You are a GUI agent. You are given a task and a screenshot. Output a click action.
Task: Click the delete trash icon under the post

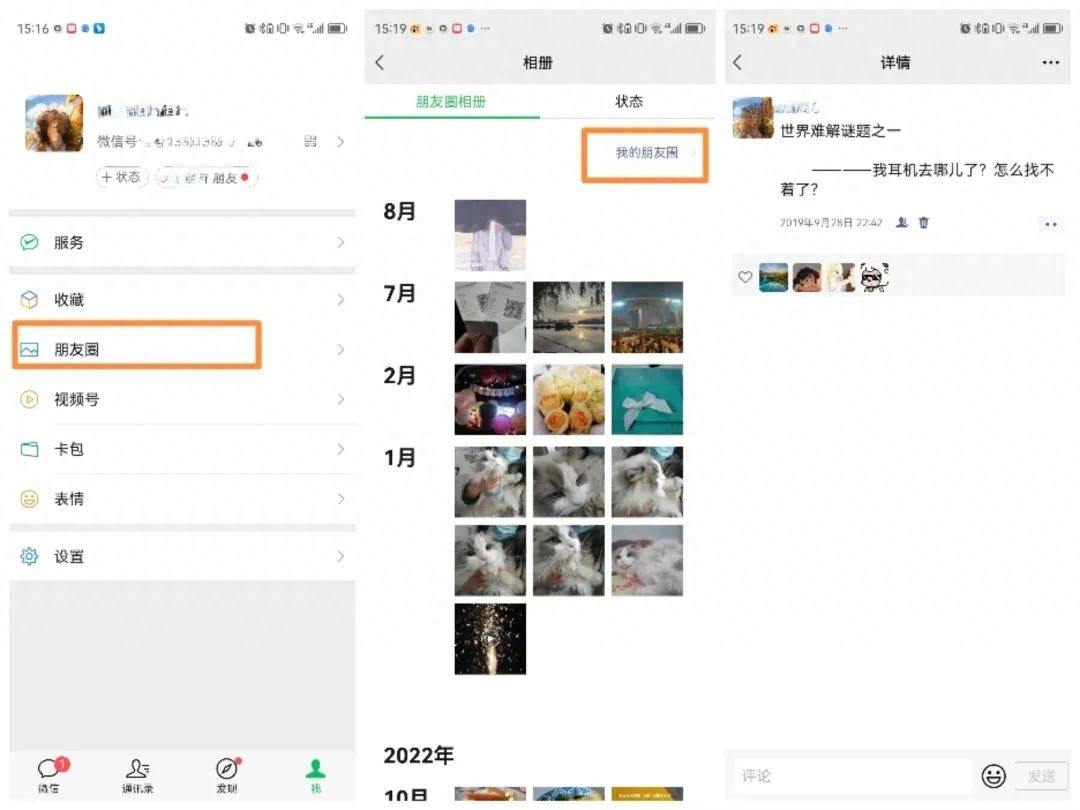tap(924, 222)
